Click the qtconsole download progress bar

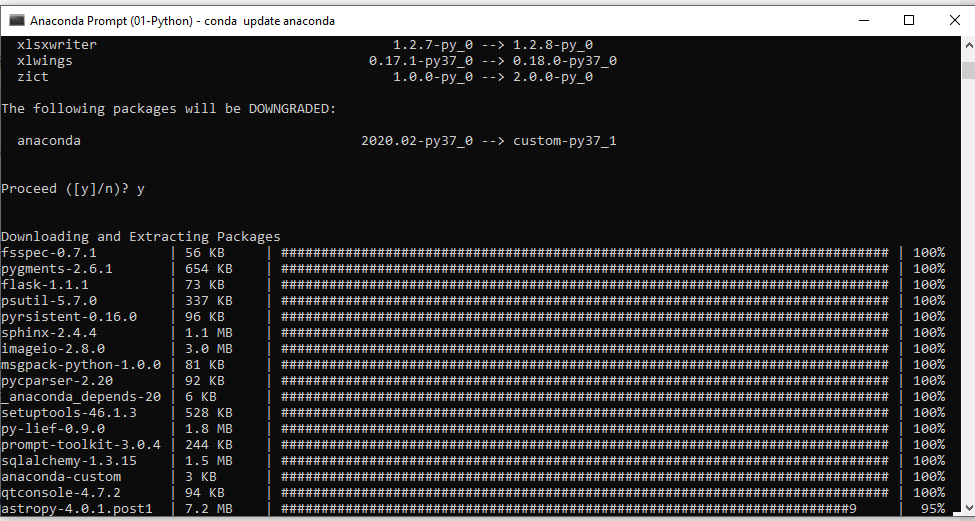(x=585, y=493)
